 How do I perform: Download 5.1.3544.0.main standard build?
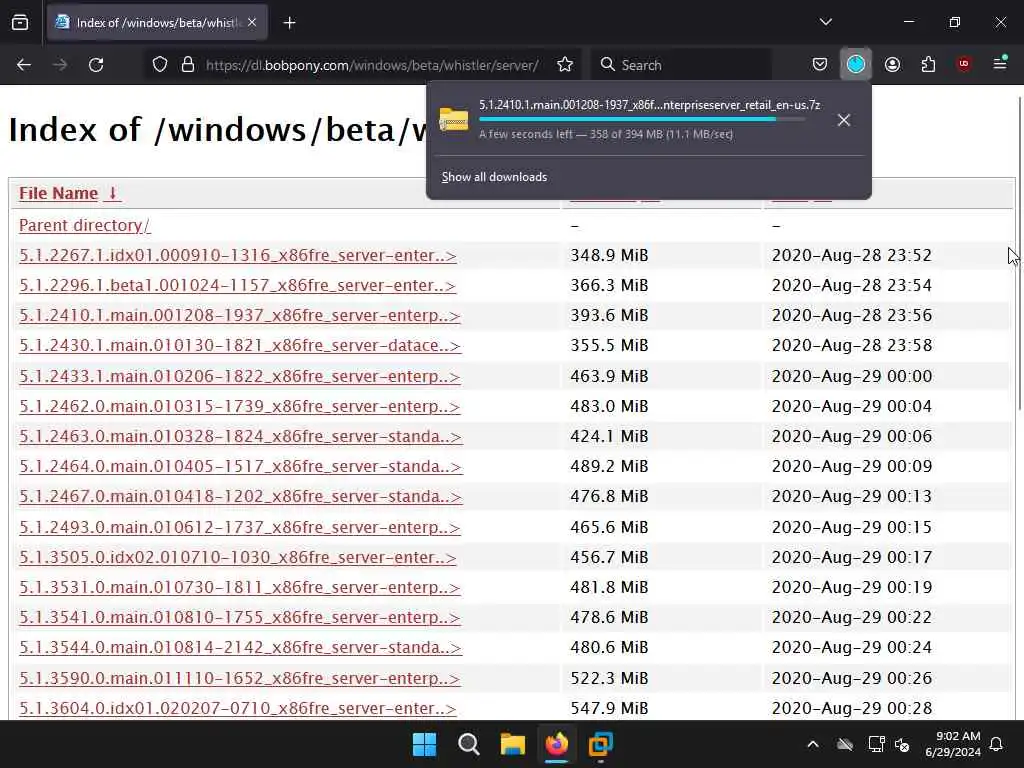[241, 647]
